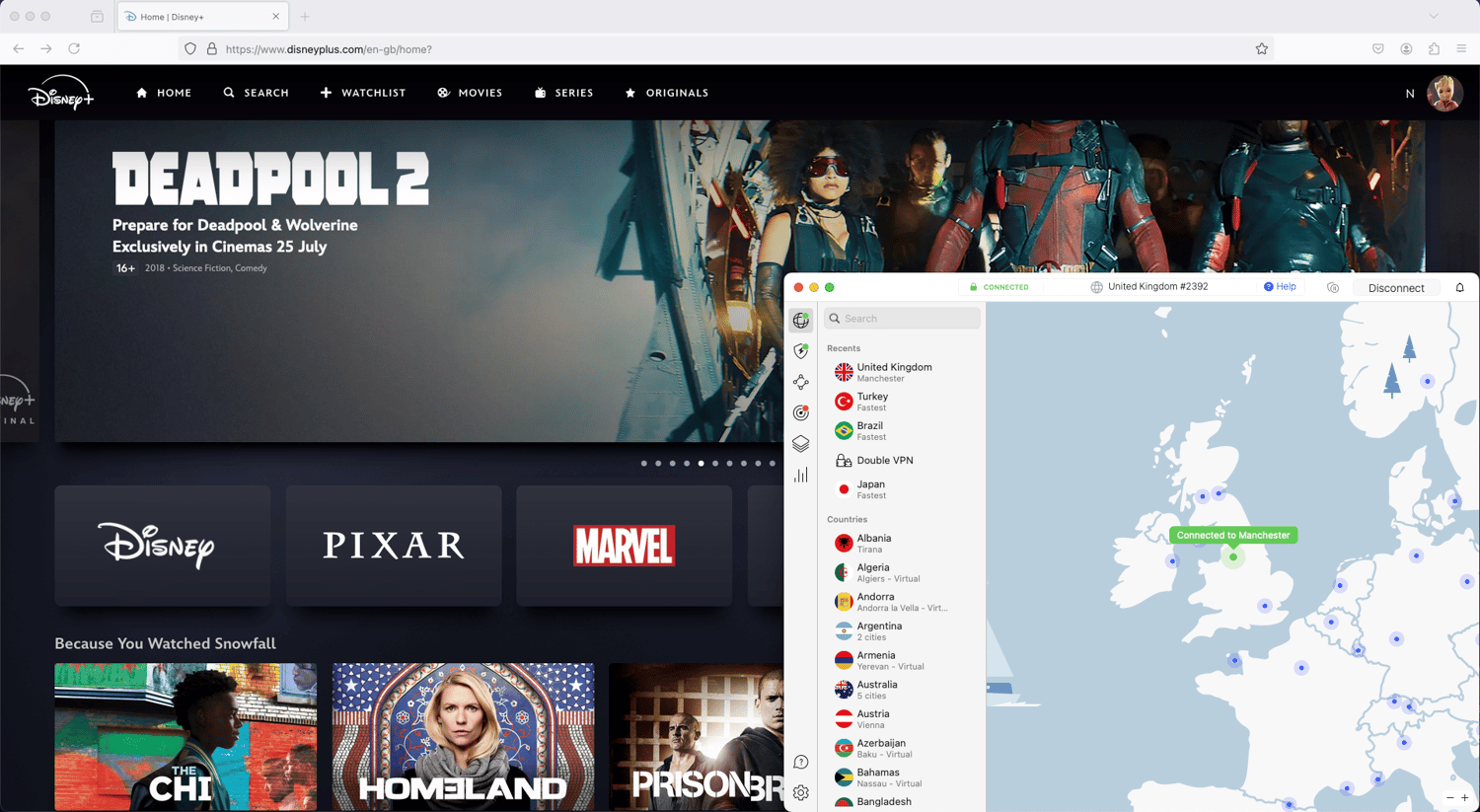Reload the Disney+ page
1480x812 pixels.
[x=74, y=48]
